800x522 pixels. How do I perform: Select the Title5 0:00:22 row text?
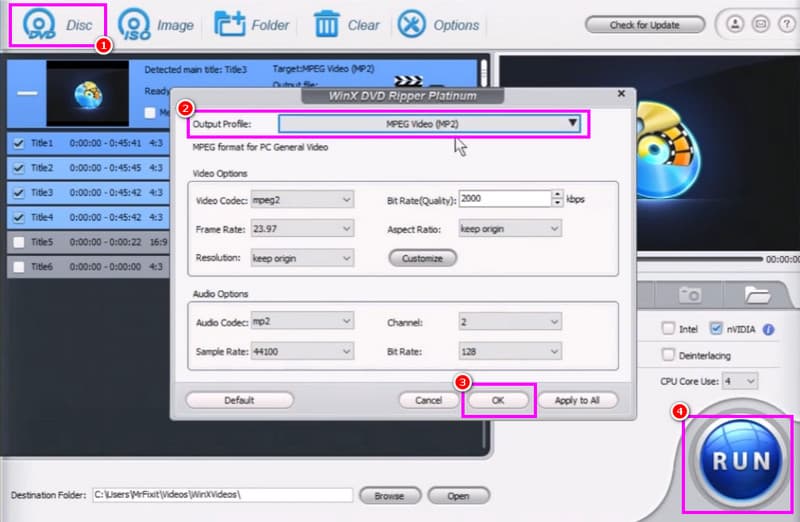(98, 242)
